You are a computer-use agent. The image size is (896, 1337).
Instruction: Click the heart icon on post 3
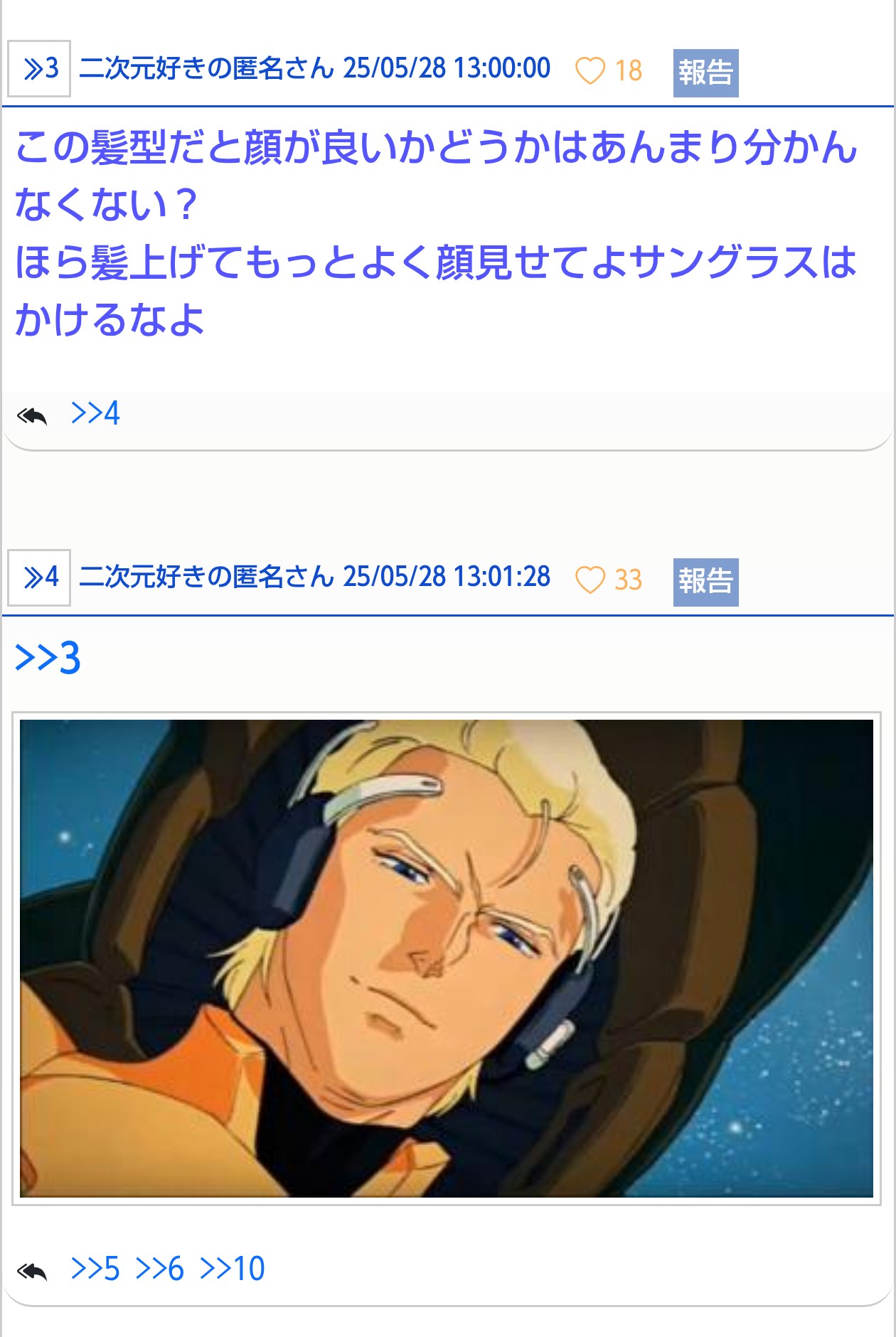[590, 70]
